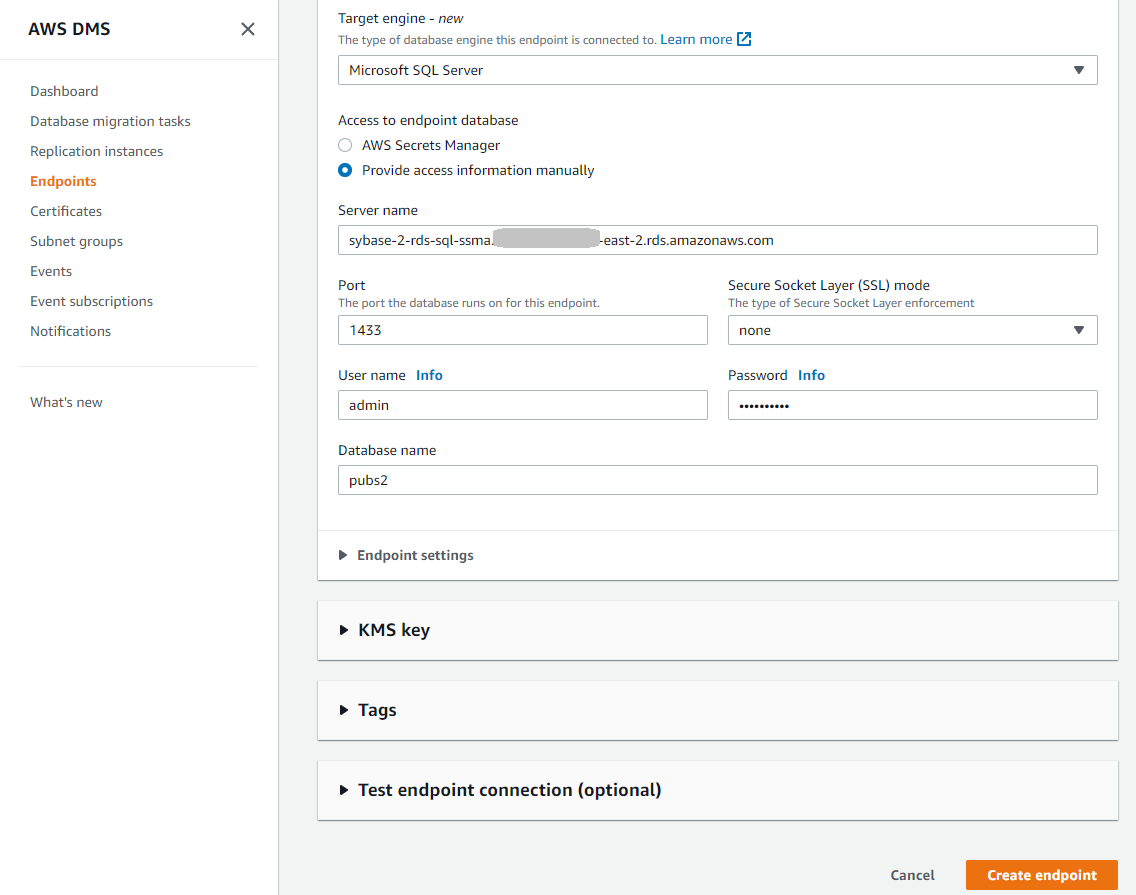Screen dimensions: 1136x895
Task: Open the Learn more external link
Action: [x=705, y=39]
